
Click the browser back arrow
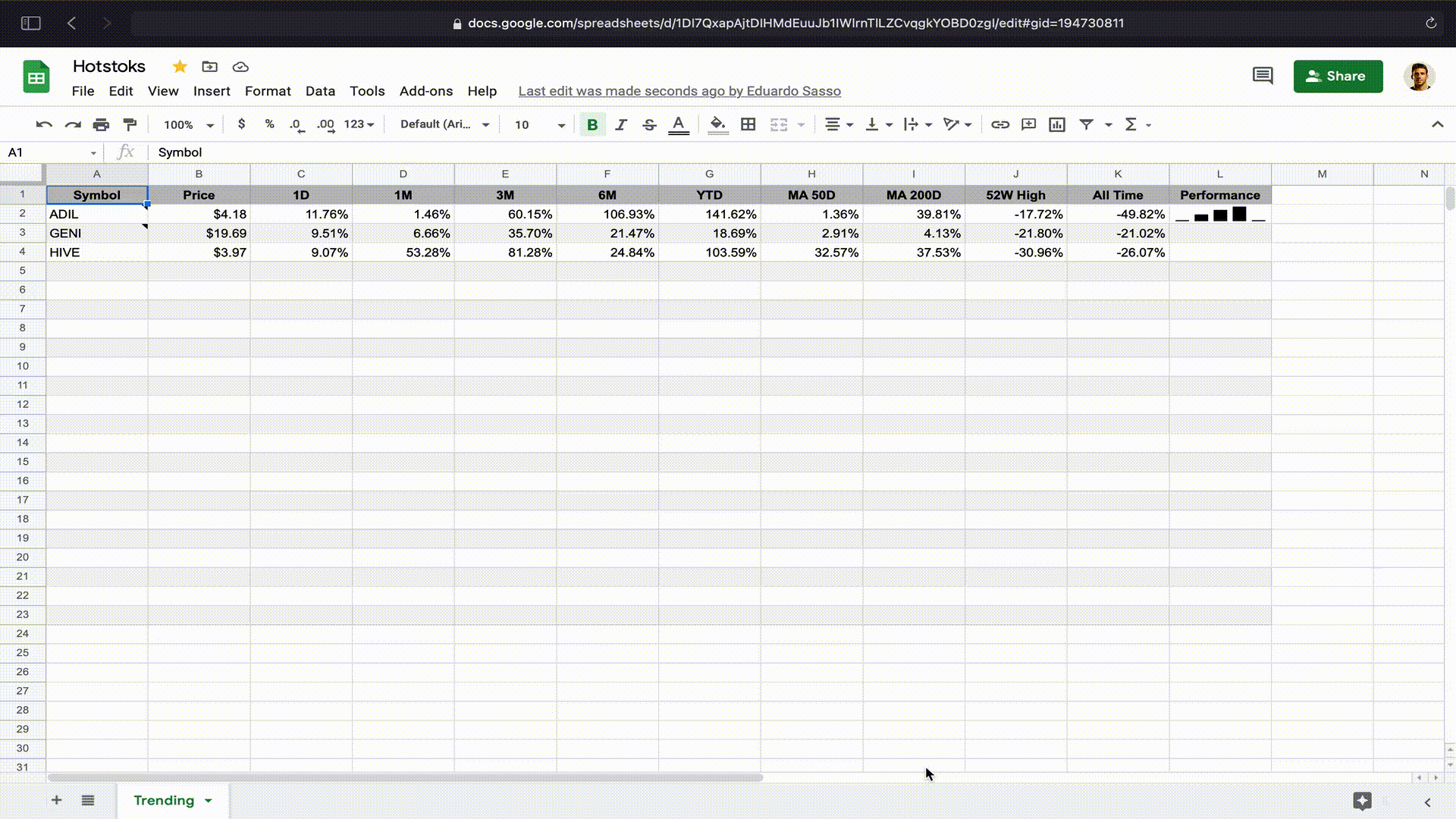click(71, 24)
